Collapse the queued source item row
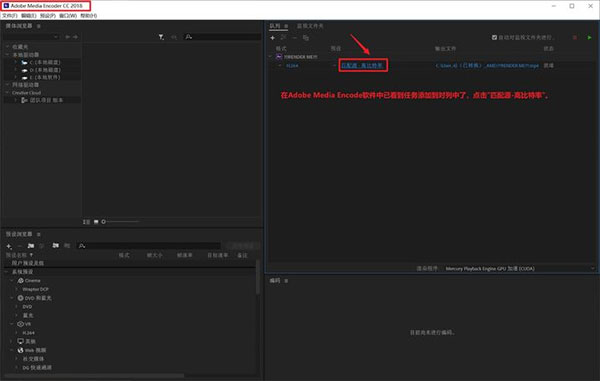Image resolution: width=600 pixels, height=381 pixels. pyautogui.click(x=271, y=57)
